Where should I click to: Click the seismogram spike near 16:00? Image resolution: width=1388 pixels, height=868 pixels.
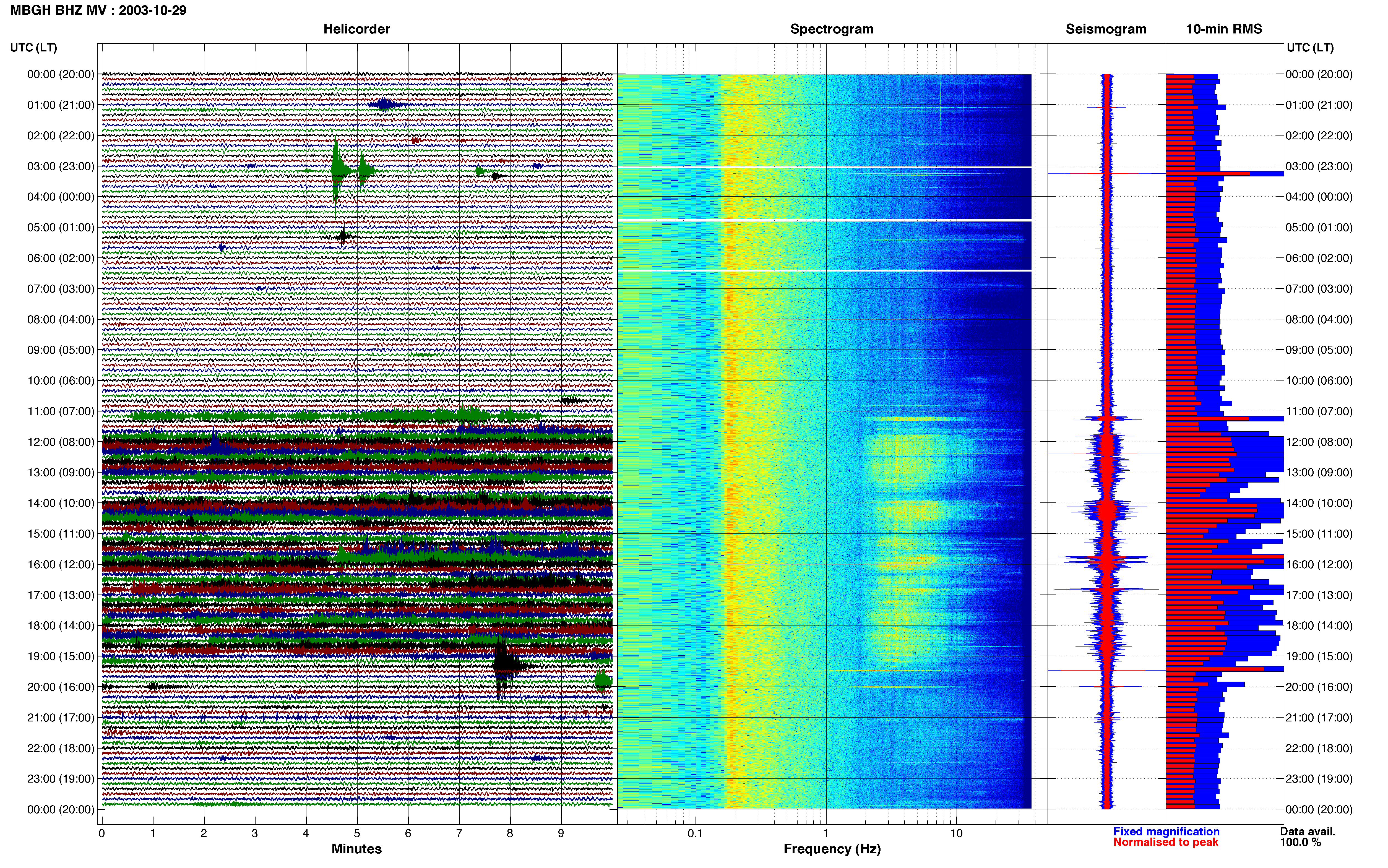click(x=1107, y=557)
